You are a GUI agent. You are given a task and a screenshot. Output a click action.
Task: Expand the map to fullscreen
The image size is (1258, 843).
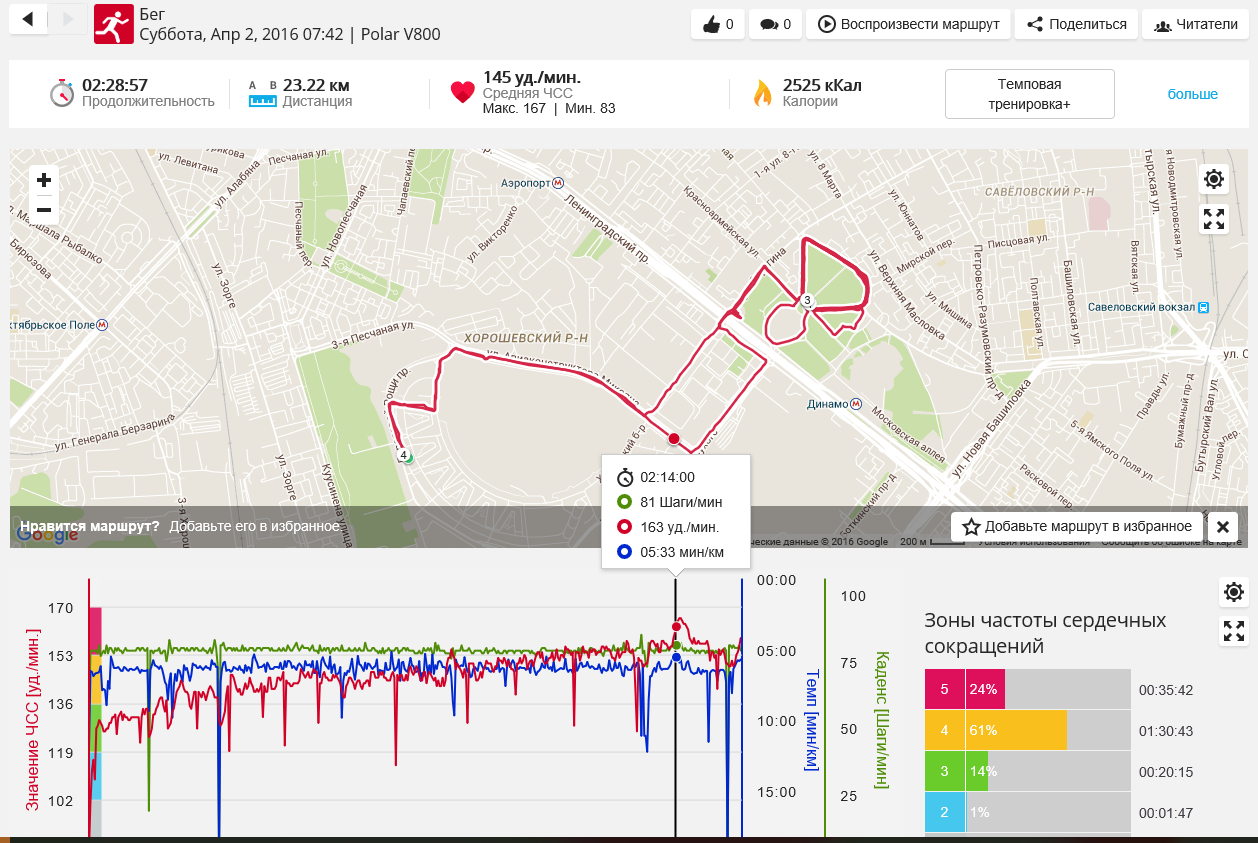[1214, 219]
